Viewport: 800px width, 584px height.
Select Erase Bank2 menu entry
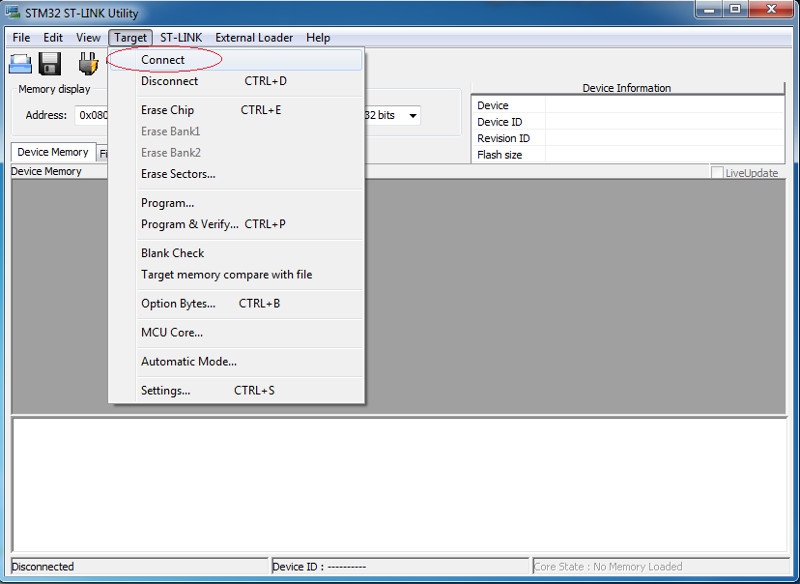[x=236, y=153]
